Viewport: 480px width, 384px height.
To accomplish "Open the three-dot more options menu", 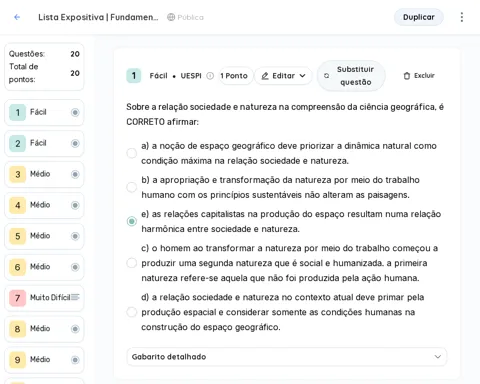I will (462, 17).
